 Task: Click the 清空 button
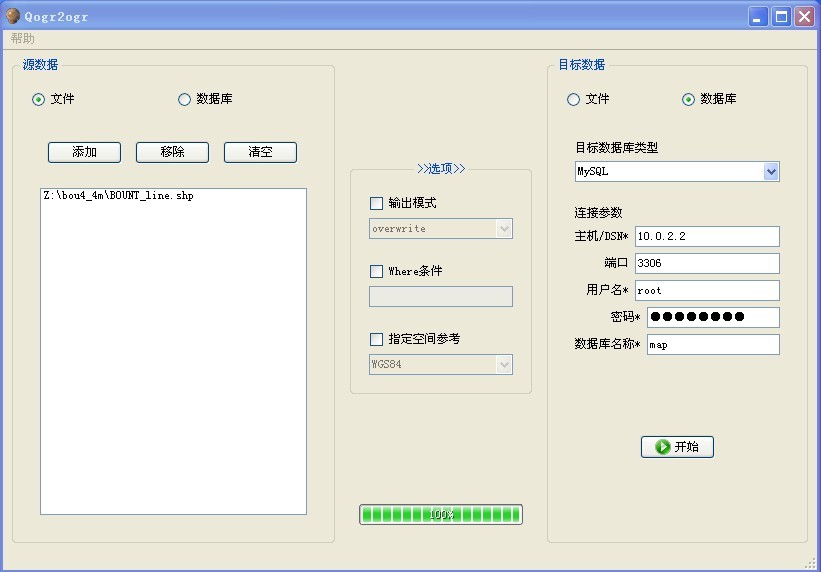click(x=260, y=152)
